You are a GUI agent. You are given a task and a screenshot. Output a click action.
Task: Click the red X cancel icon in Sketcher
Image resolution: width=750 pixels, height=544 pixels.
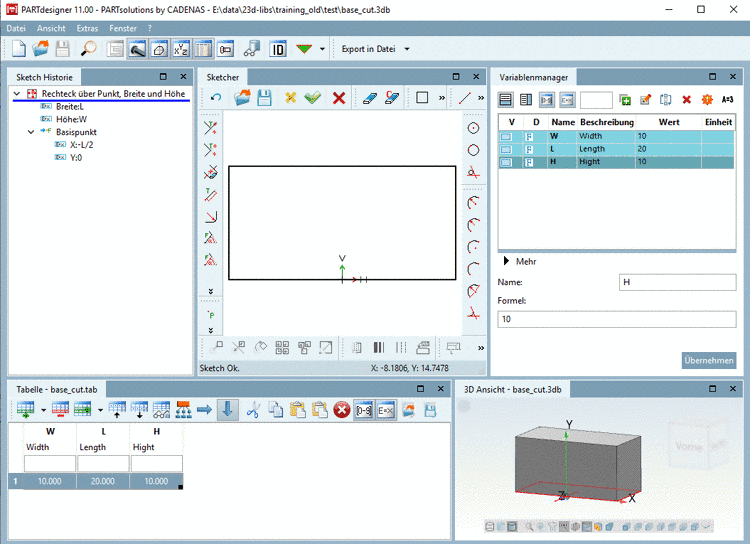[x=339, y=98]
